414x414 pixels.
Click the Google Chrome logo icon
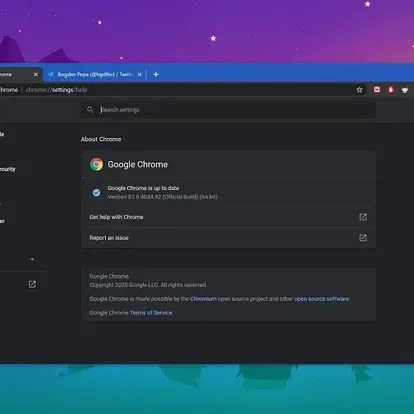pyautogui.click(x=96, y=164)
